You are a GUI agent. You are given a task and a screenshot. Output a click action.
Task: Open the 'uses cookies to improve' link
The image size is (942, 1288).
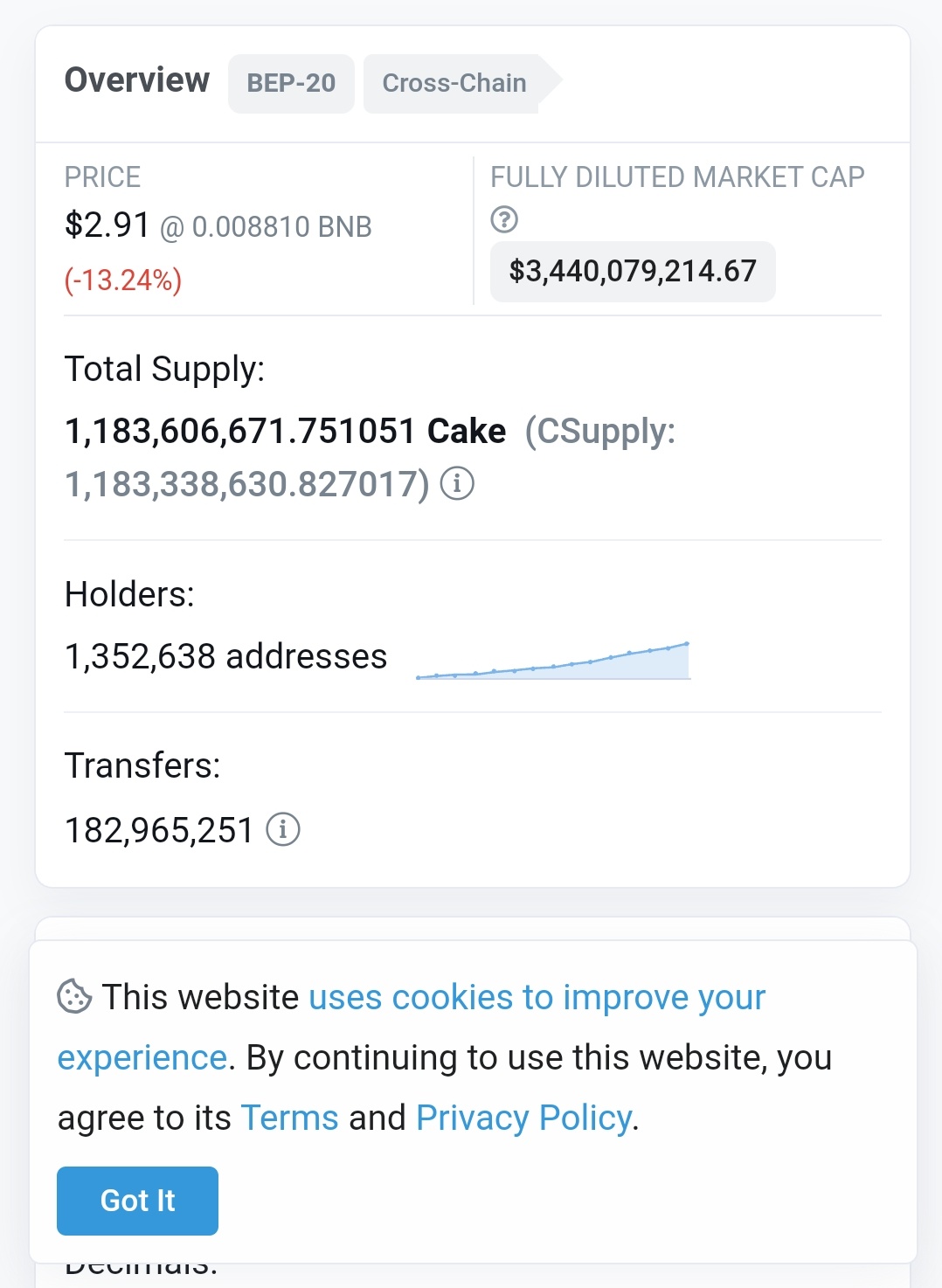(x=537, y=997)
